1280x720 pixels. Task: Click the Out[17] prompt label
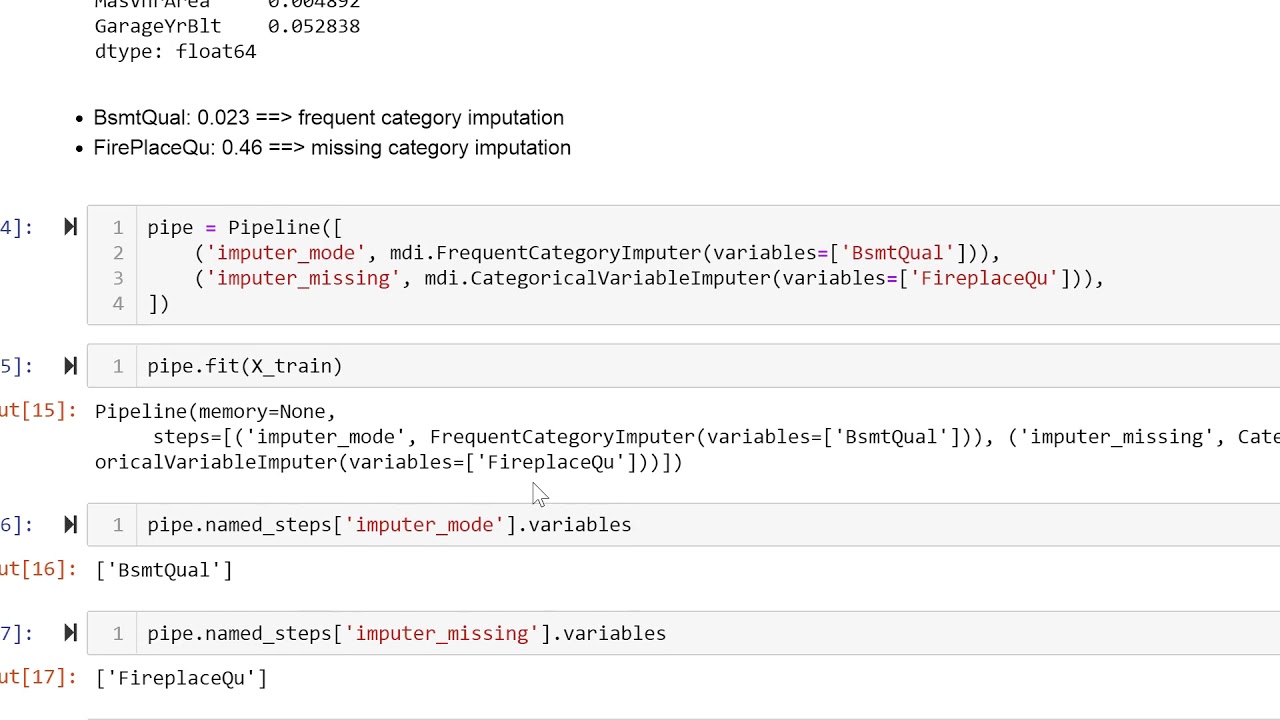(x=38, y=678)
